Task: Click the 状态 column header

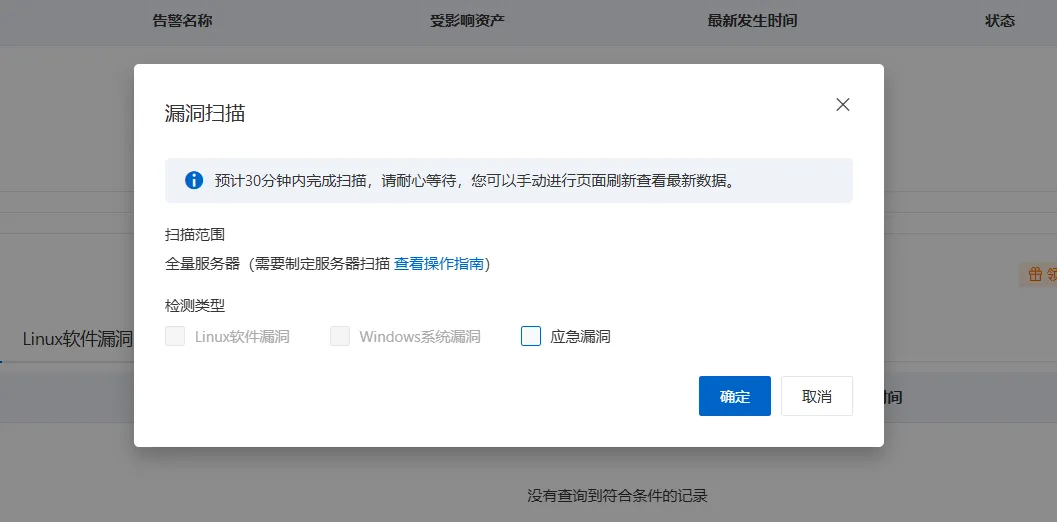Action: [x=1000, y=21]
